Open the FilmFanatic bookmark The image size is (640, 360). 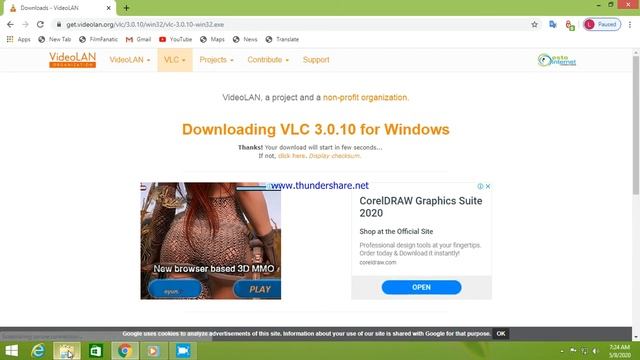coord(98,39)
